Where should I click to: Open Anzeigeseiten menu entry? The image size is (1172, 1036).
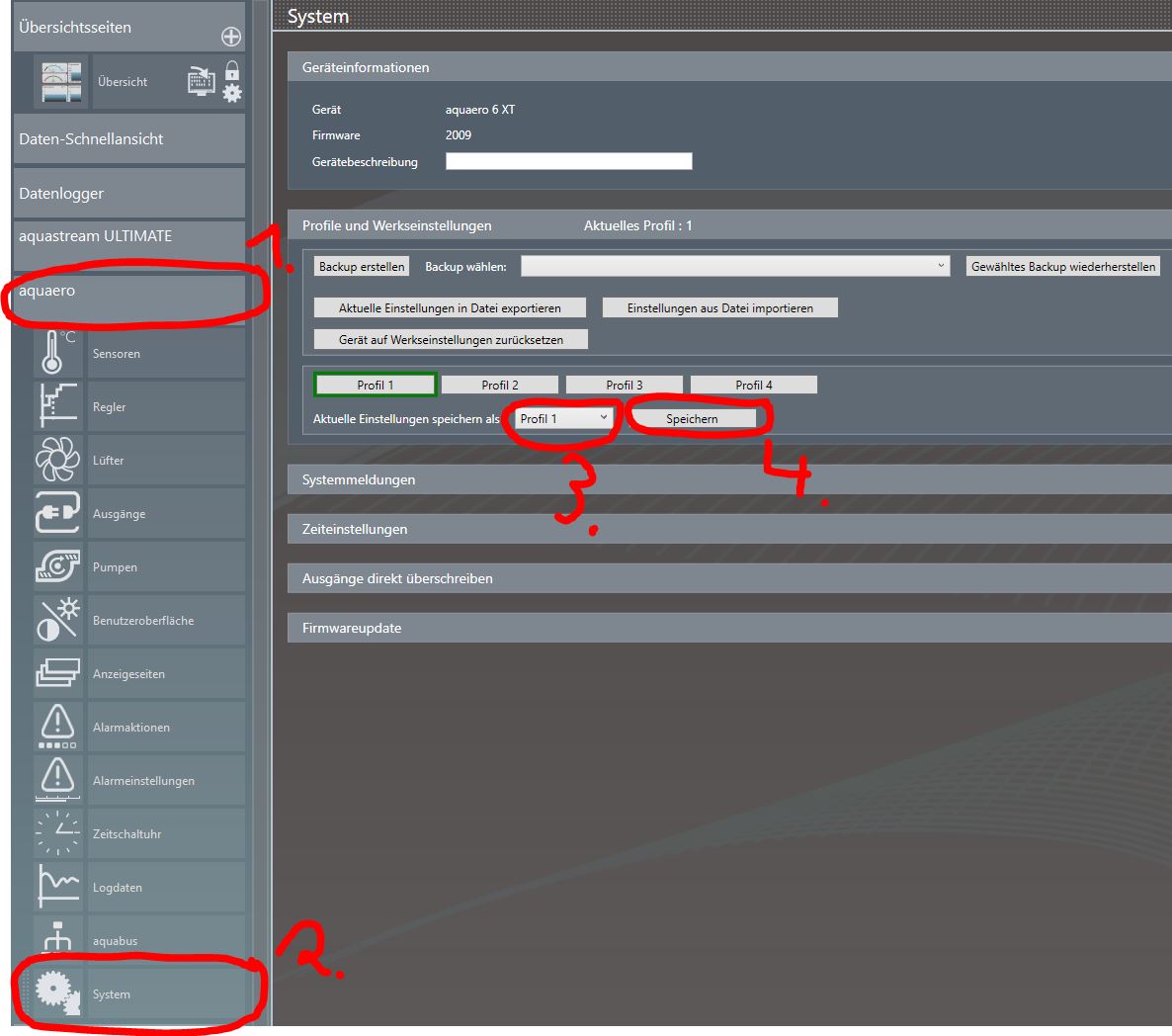tap(166, 673)
